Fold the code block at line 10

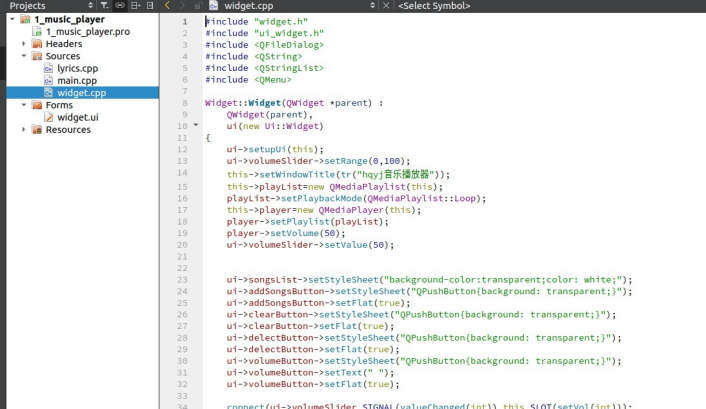click(196, 125)
